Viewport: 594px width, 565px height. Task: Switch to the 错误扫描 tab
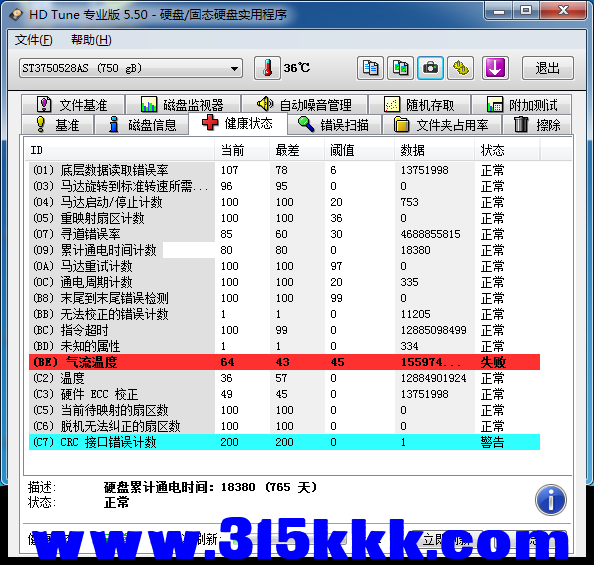point(334,125)
